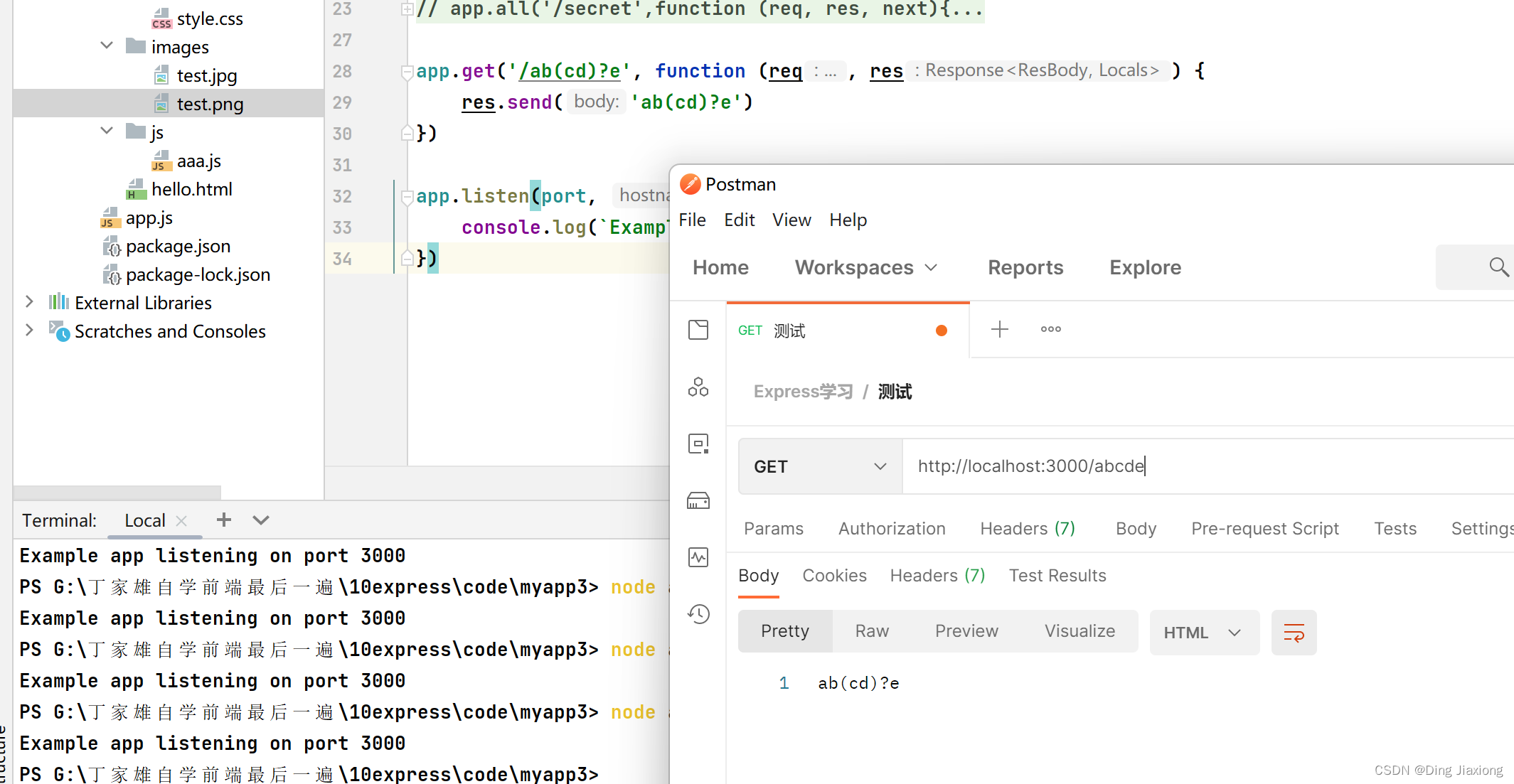Open the Postman View menu
Screen dimensions: 1514x784
point(791,220)
